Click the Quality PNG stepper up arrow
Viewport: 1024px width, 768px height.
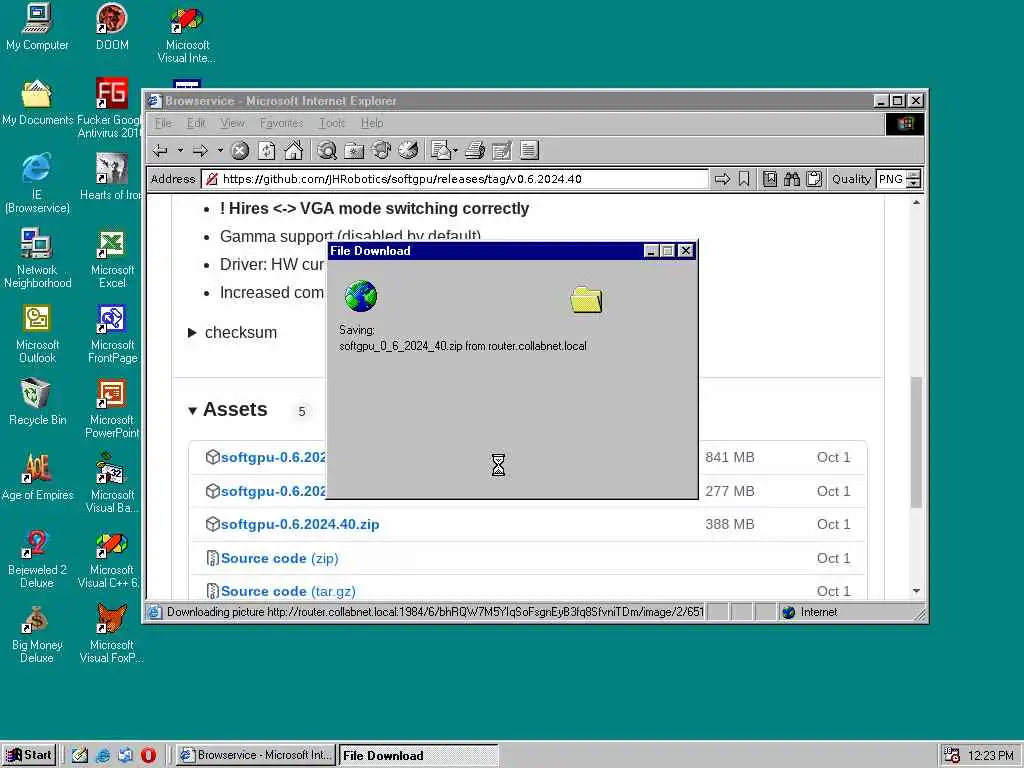click(x=914, y=174)
